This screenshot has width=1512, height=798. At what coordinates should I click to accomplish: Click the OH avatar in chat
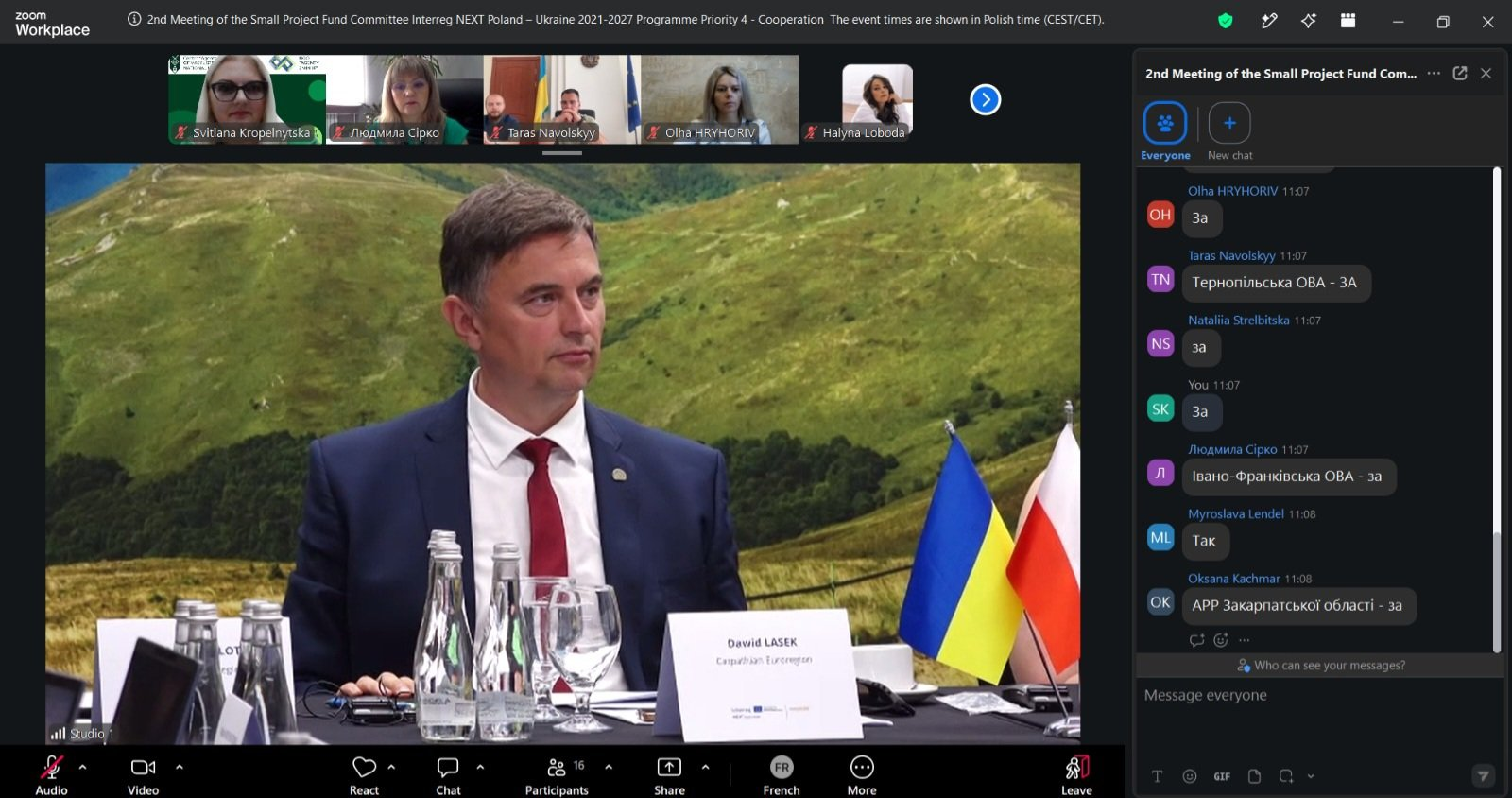click(1160, 215)
